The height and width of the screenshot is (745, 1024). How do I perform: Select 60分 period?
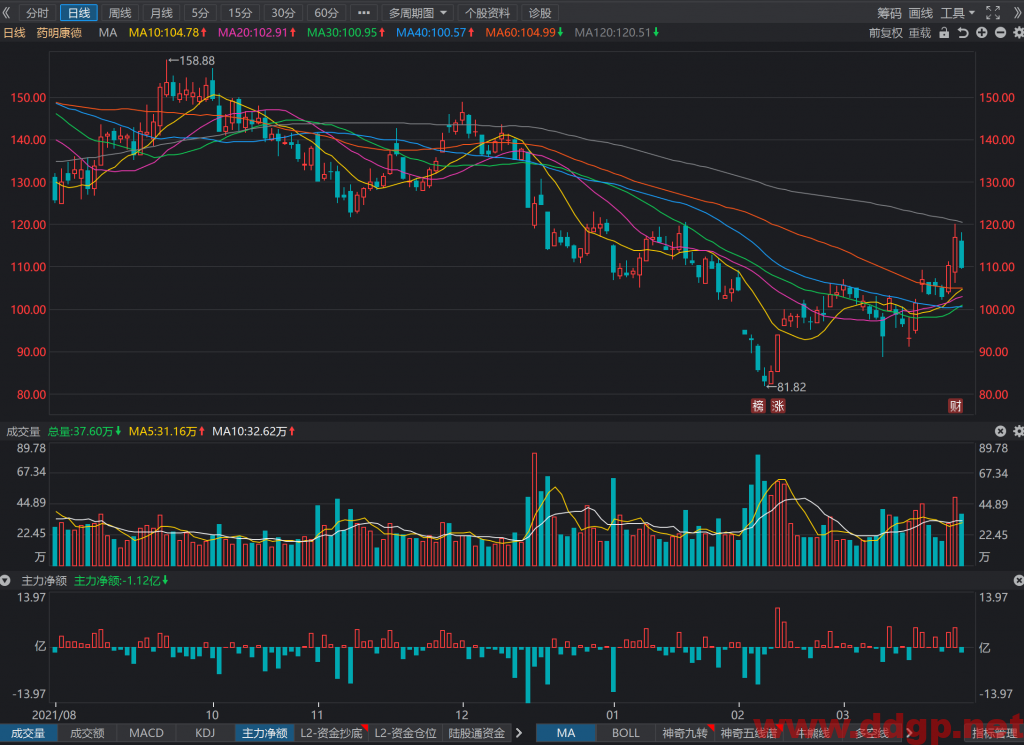[x=326, y=12]
